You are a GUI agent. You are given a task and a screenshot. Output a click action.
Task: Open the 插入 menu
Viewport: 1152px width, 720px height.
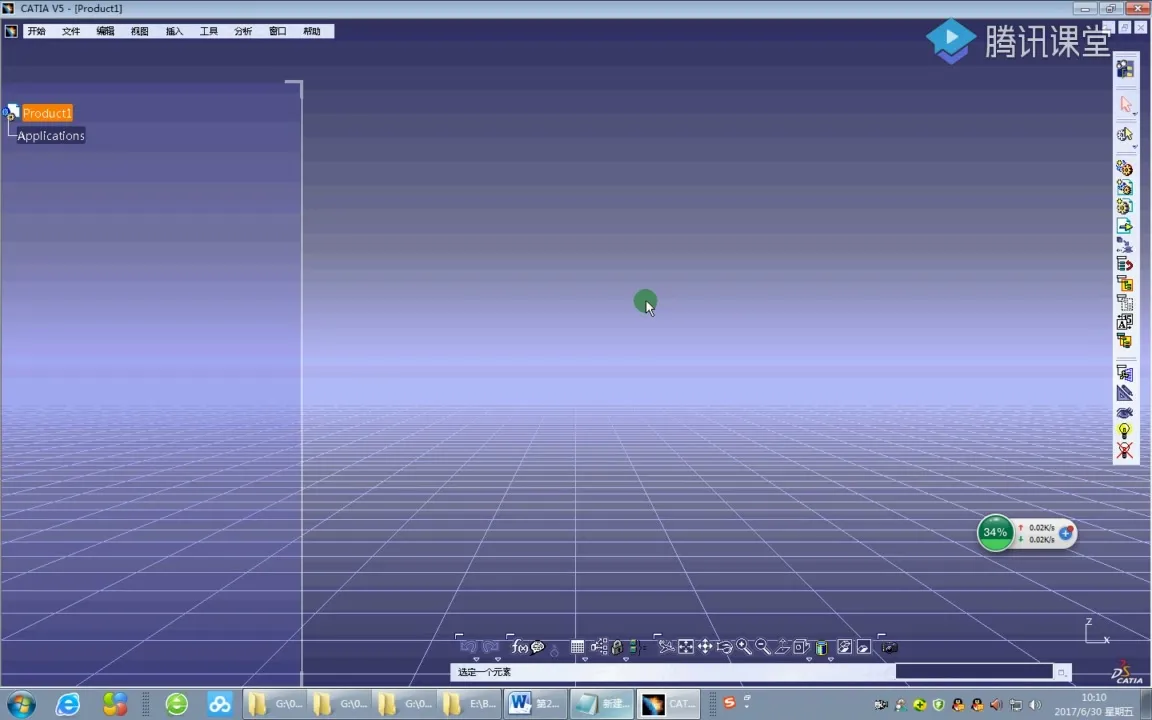click(x=173, y=31)
